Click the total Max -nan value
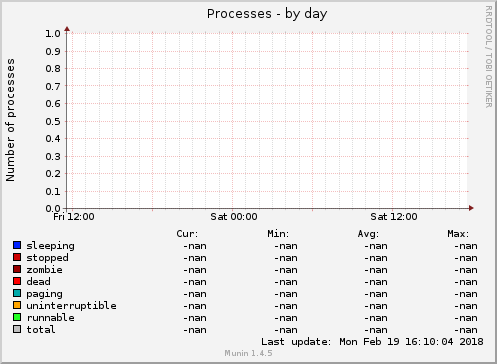This screenshot has width=497, height=364. (x=466, y=330)
